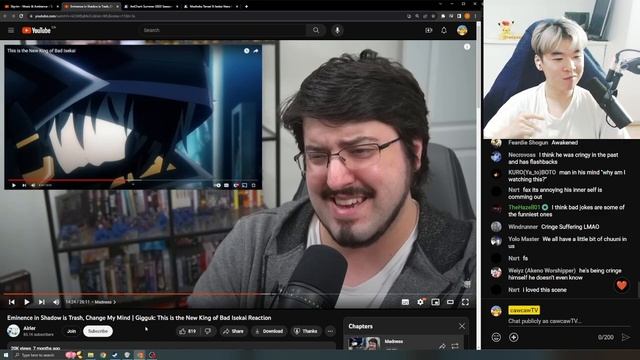Open the notifications bell
This screenshot has width=640, height=360.
[x=444, y=30]
